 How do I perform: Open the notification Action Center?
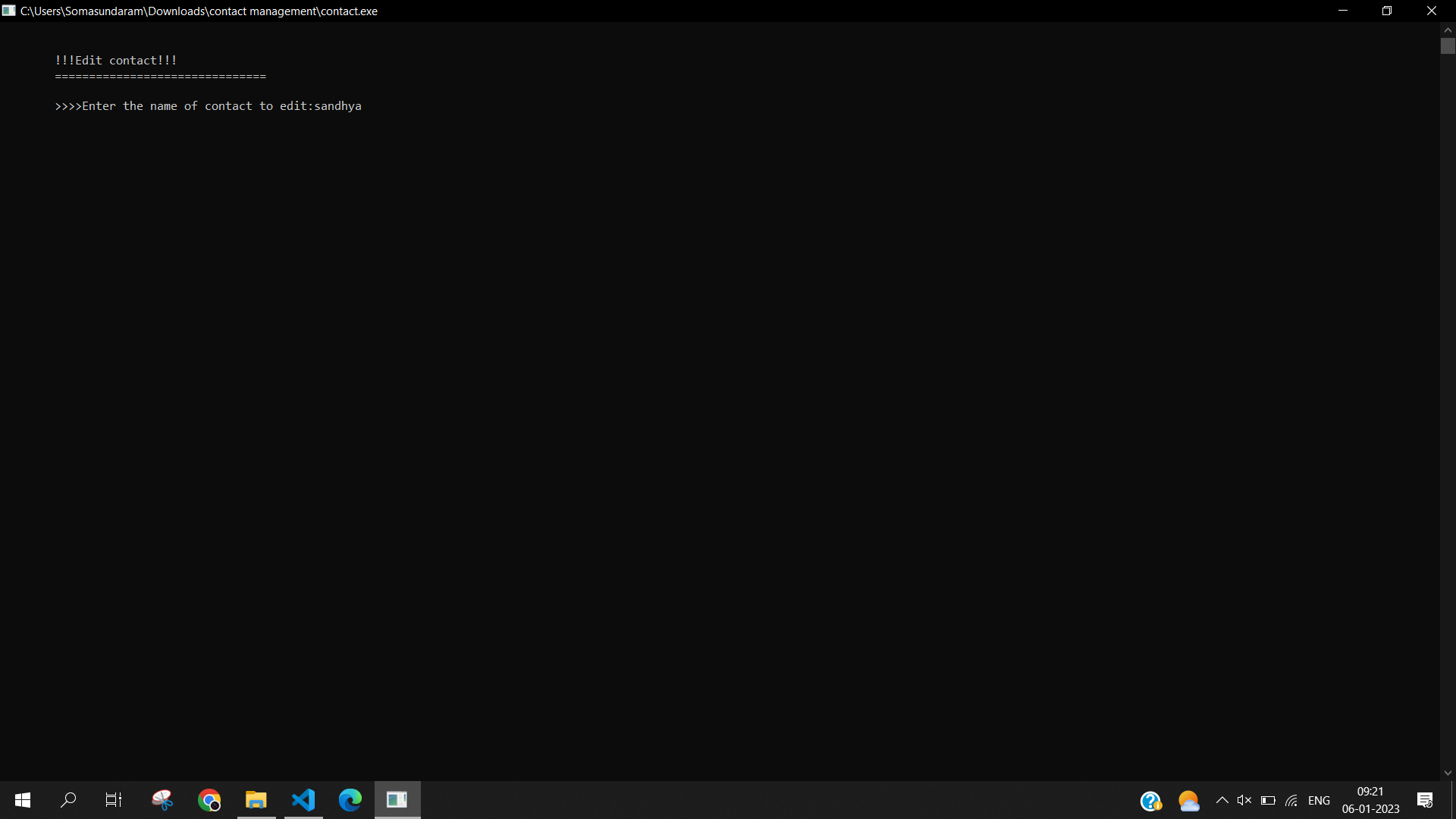click(x=1424, y=800)
